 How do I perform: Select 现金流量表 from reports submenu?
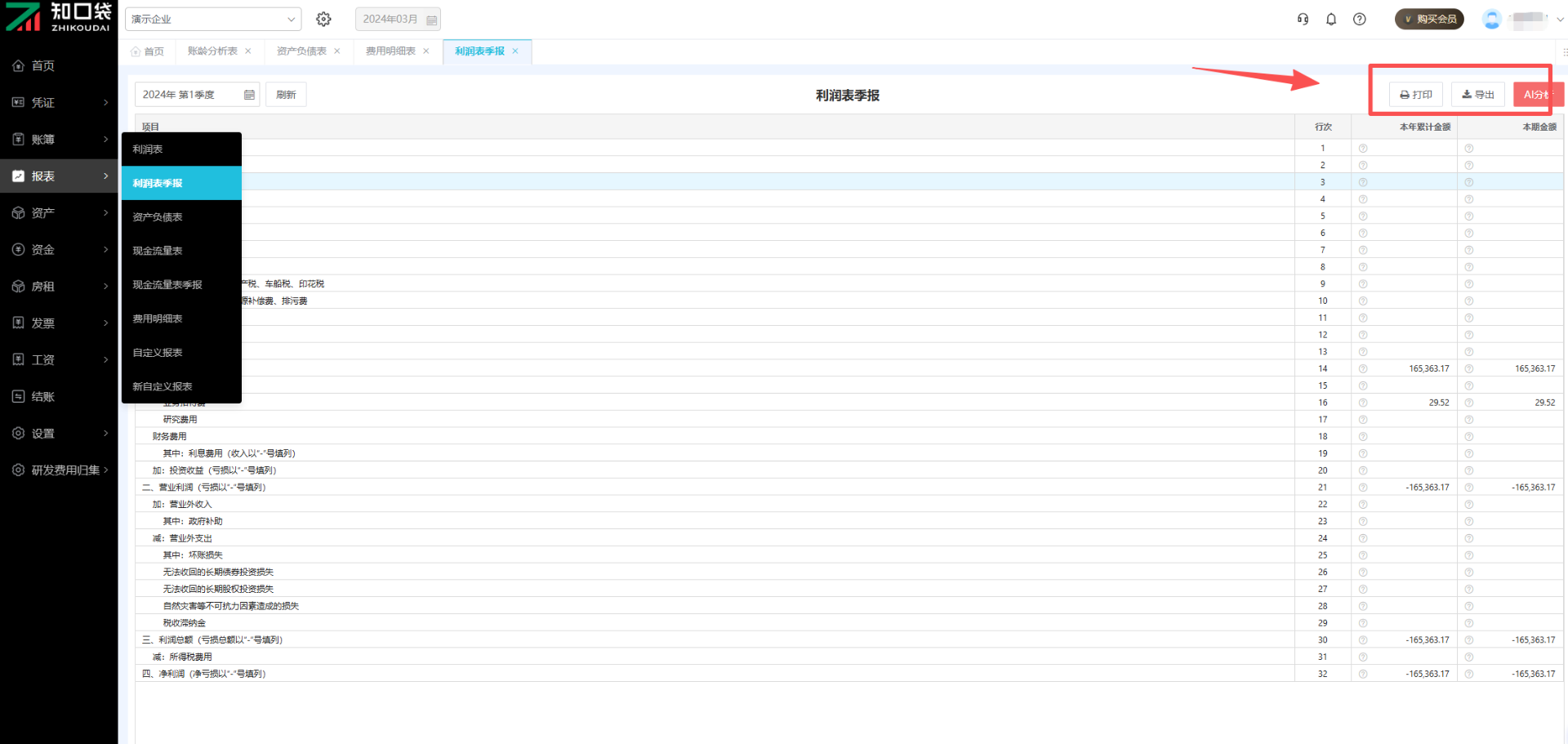158,251
